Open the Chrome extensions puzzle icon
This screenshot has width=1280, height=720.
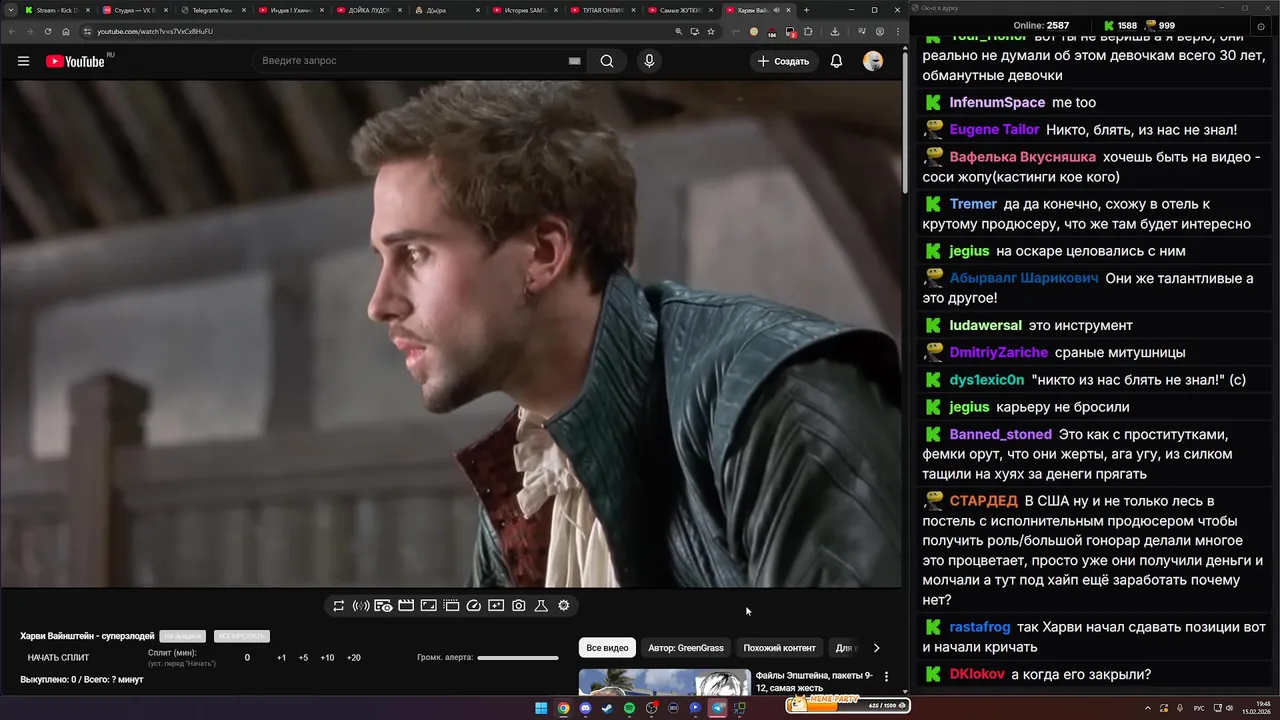coord(808,31)
